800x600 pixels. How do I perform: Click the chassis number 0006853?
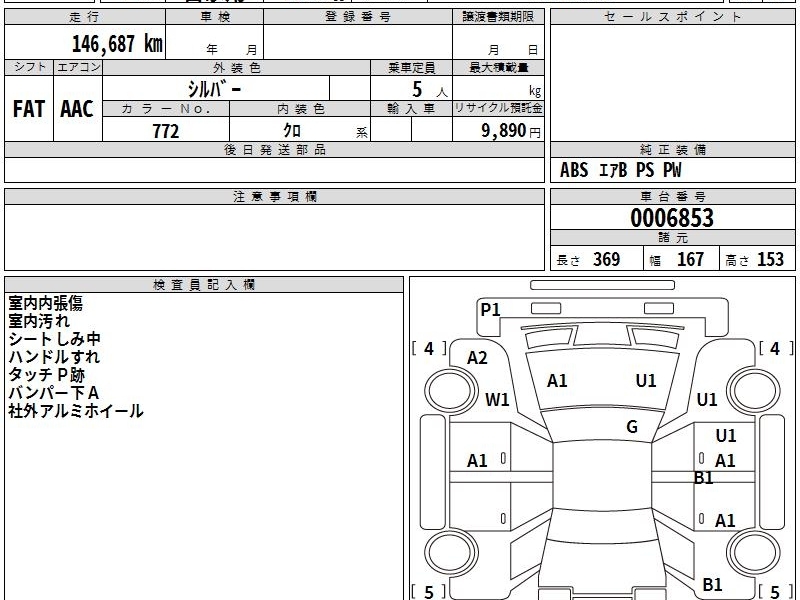[672, 218]
